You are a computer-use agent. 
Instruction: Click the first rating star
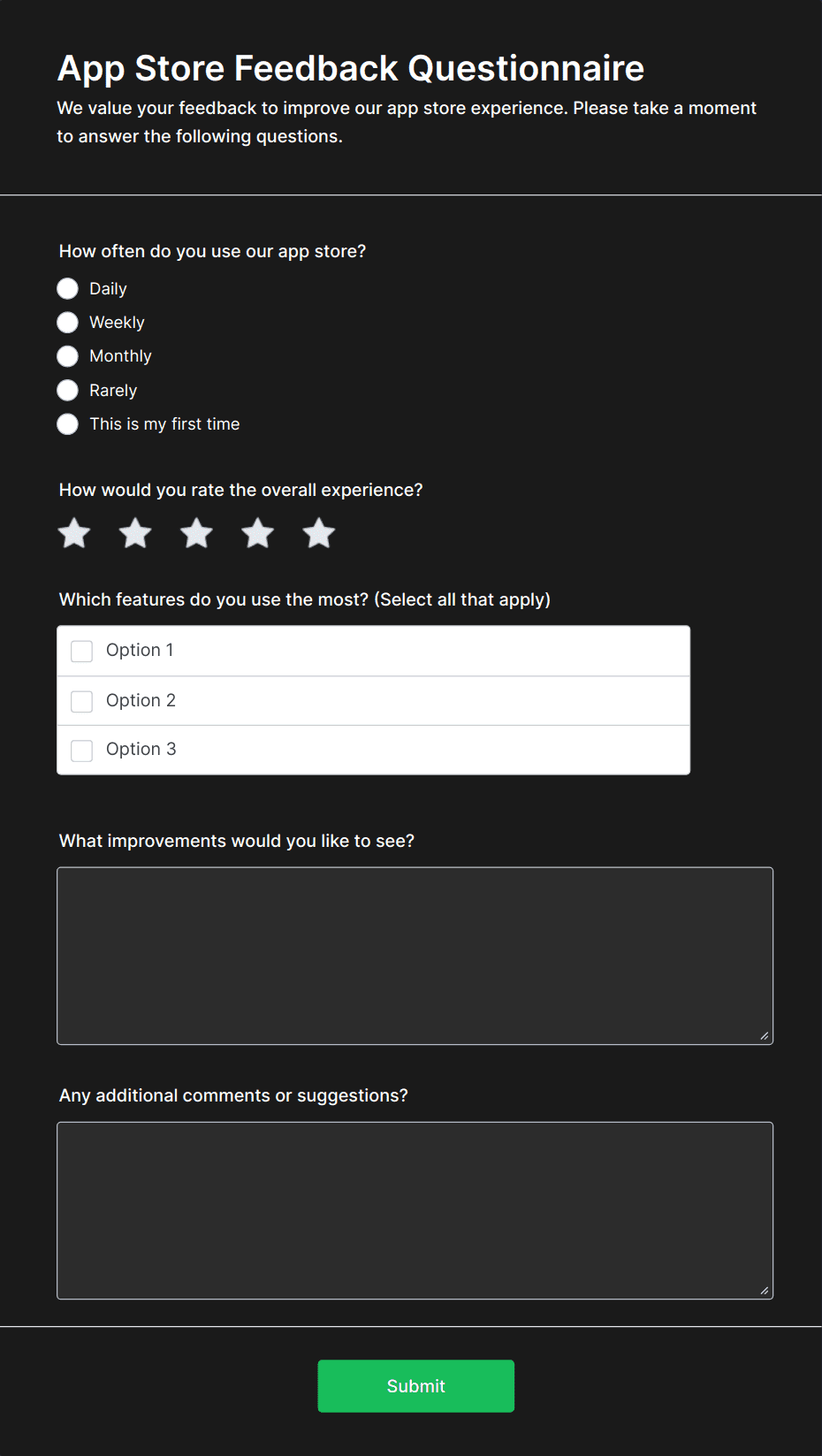(73, 533)
